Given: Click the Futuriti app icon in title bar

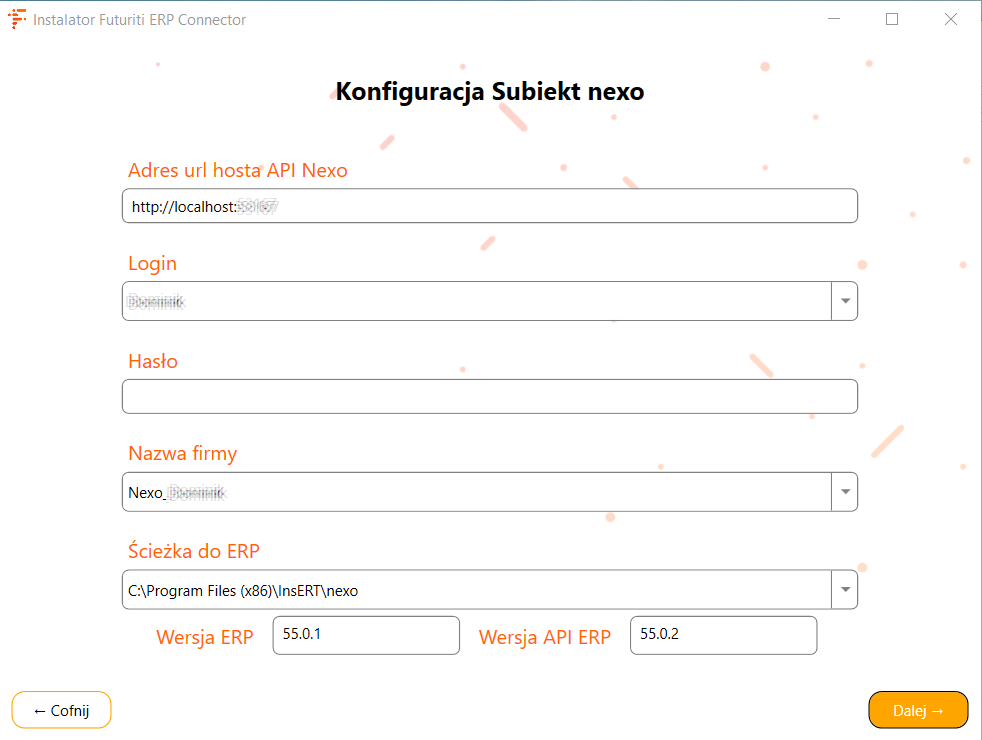Looking at the screenshot, I should click(17, 19).
